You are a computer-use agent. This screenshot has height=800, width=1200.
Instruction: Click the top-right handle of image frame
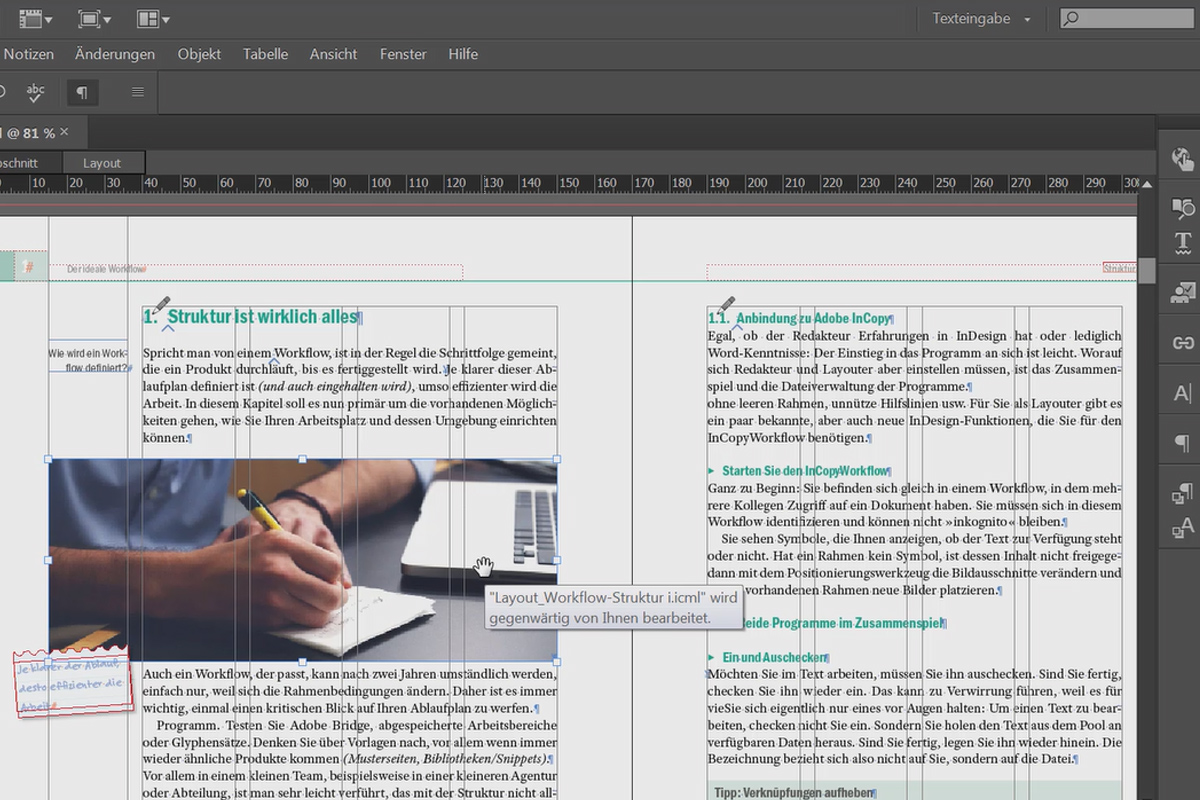click(x=557, y=459)
